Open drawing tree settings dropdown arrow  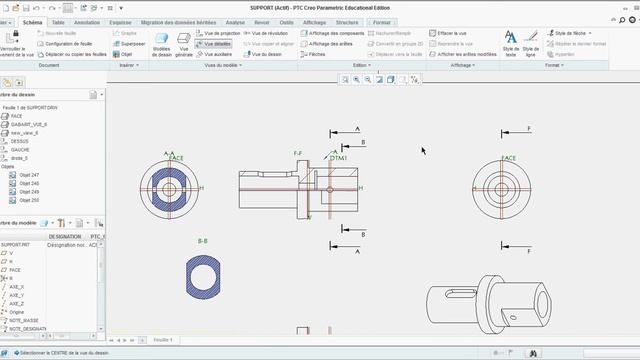[x=102, y=95]
